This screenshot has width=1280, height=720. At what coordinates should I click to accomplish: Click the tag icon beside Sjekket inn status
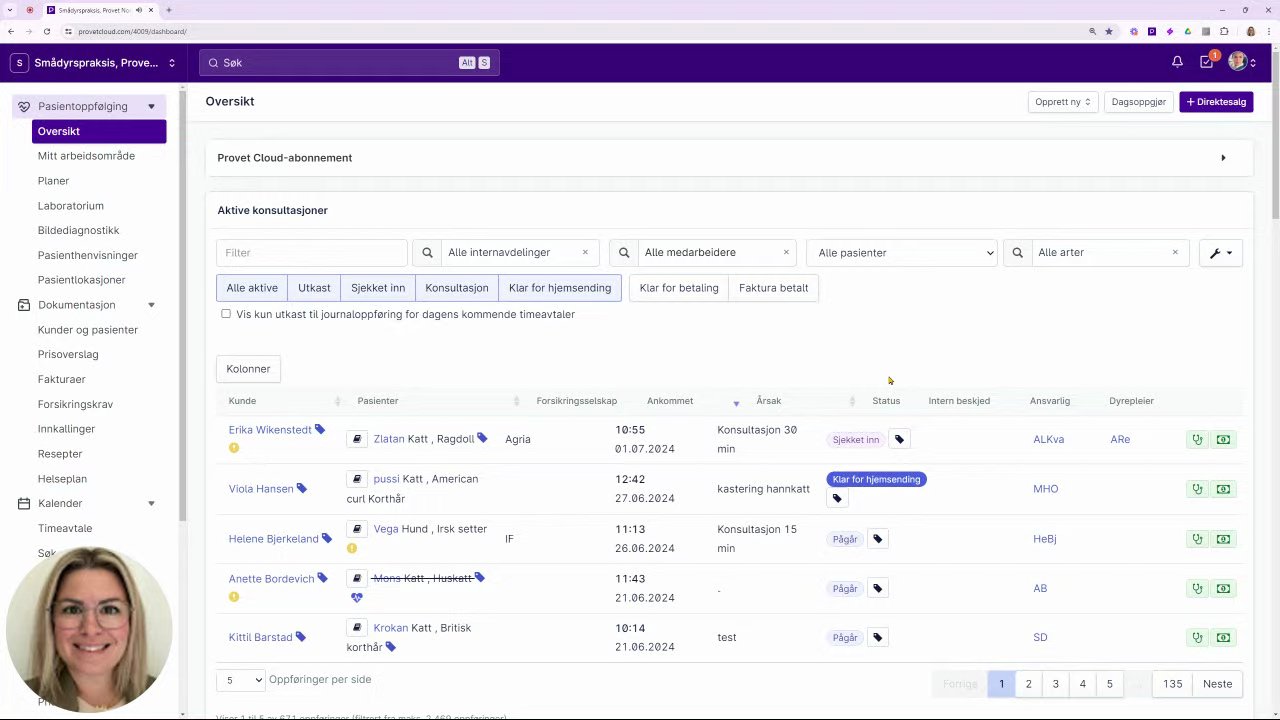pos(899,439)
